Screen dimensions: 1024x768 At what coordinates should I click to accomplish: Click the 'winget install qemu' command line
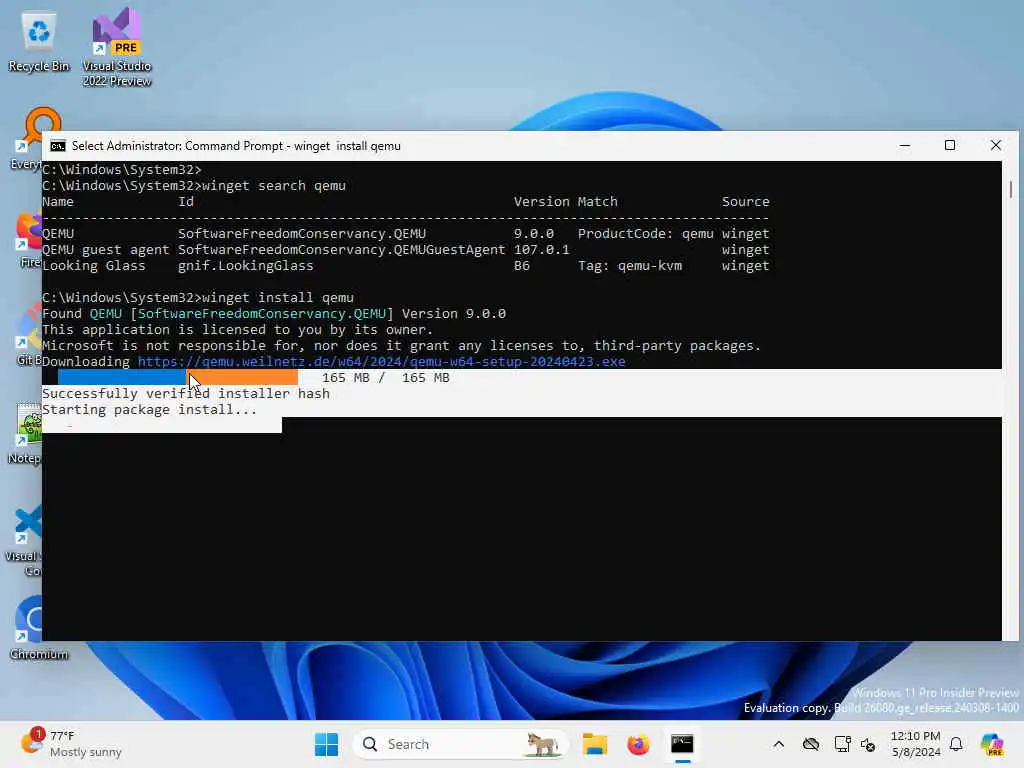coord(278,297)
